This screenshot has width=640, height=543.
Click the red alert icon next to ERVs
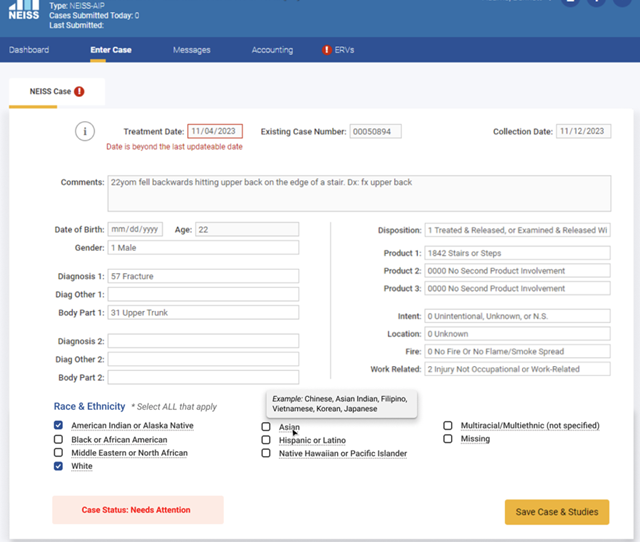pyautogui.click(x=327, y=50)
